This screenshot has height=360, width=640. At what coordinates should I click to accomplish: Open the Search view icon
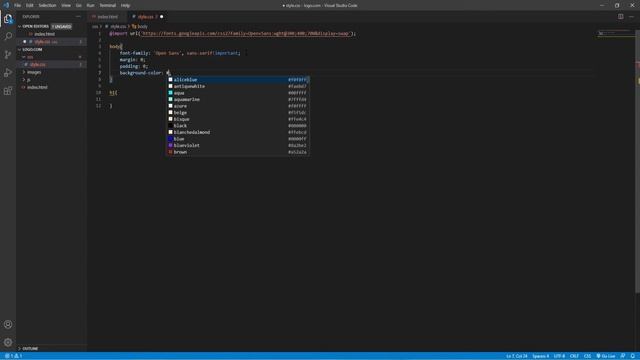coord(8,36)
